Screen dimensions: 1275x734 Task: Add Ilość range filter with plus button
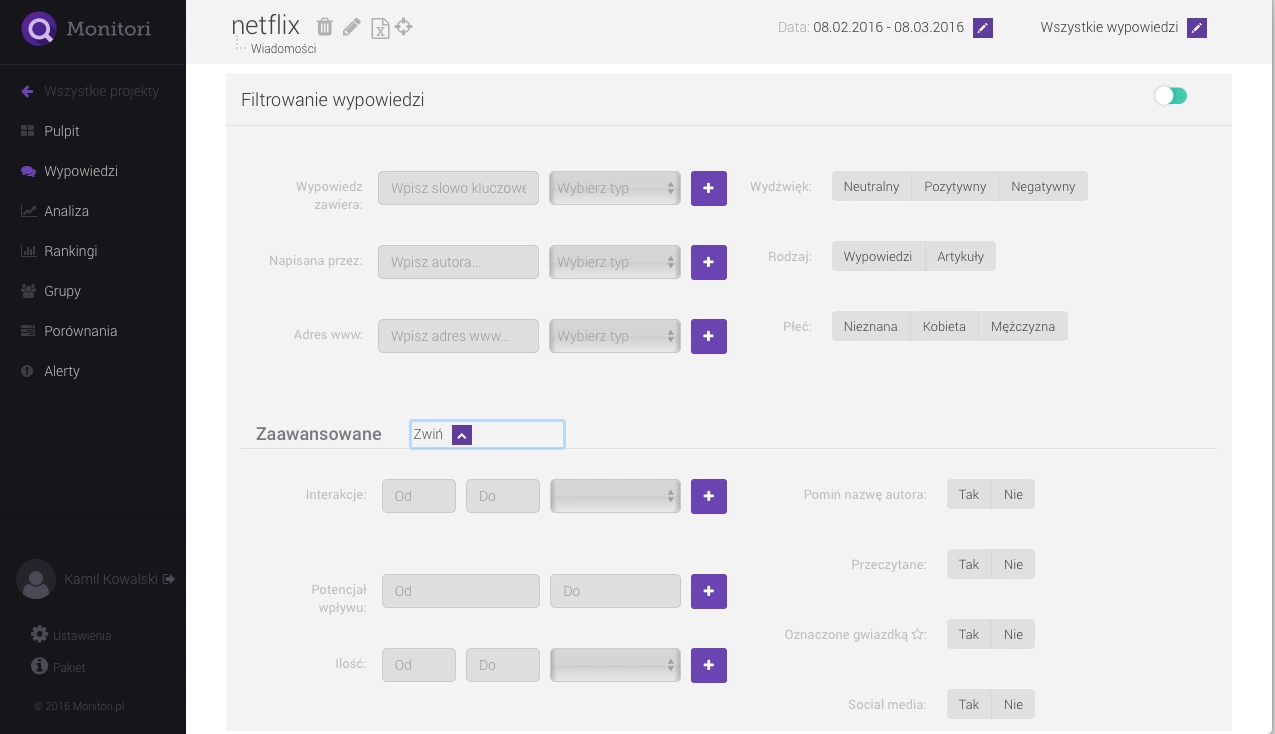(709, 665)
